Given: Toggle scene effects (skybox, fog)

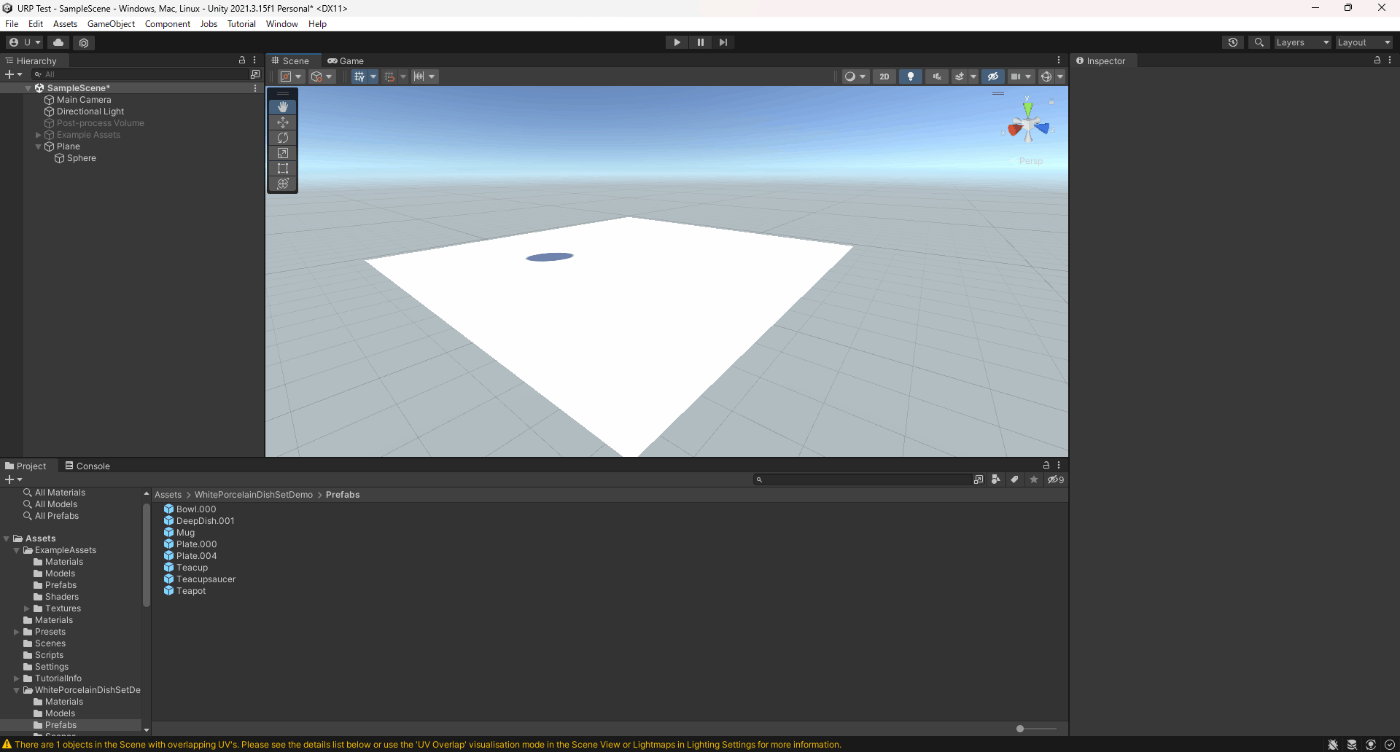Looking at the screenshot, I should [959, 76].
